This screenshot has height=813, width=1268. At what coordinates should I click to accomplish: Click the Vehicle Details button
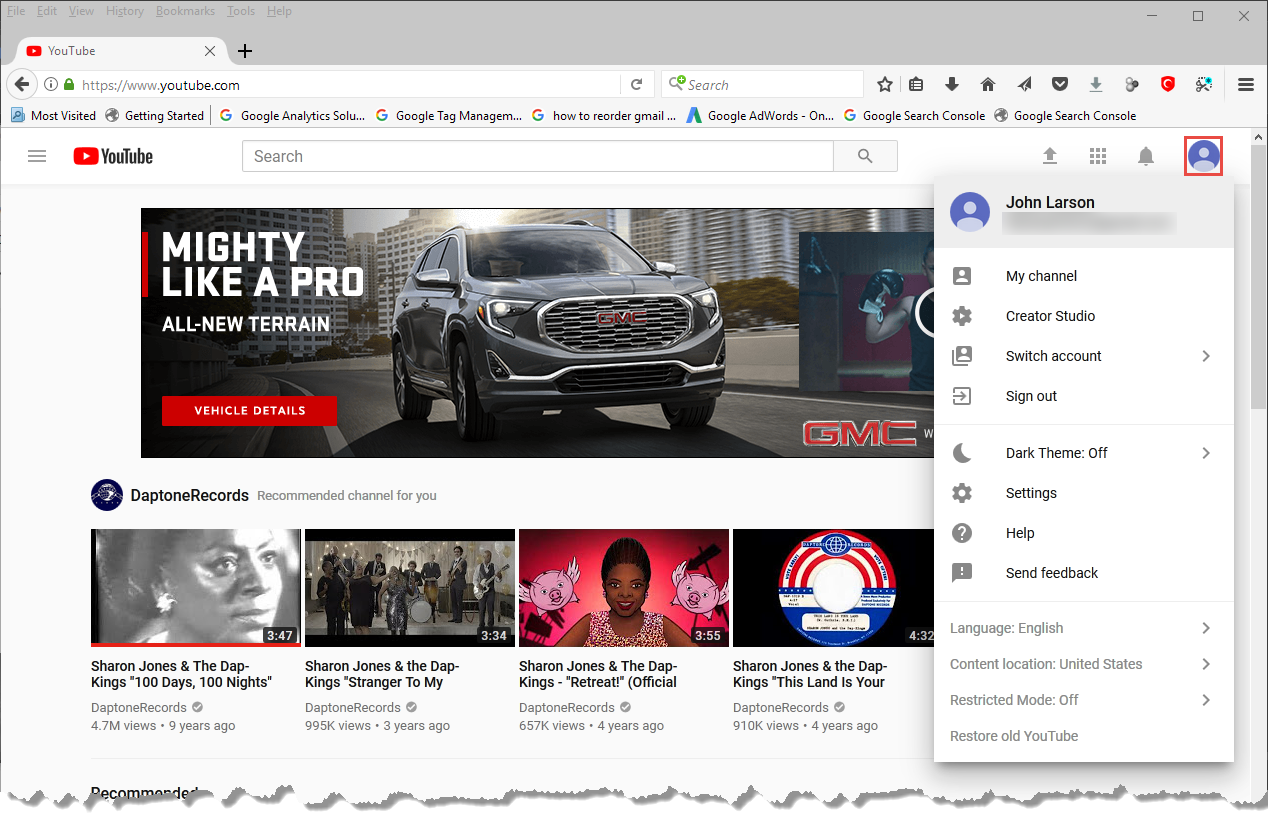[x=250, y=411]
